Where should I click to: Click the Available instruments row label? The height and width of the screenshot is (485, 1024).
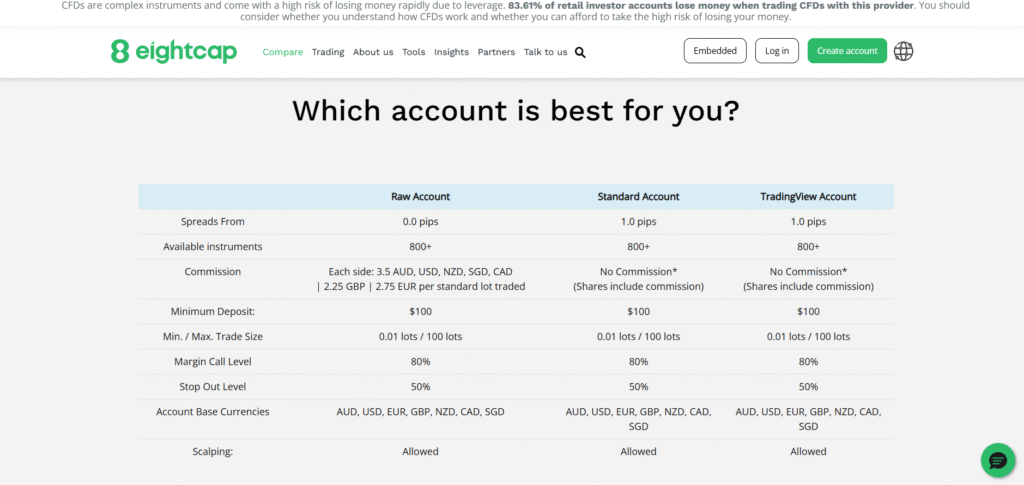(x=213, y=247)
